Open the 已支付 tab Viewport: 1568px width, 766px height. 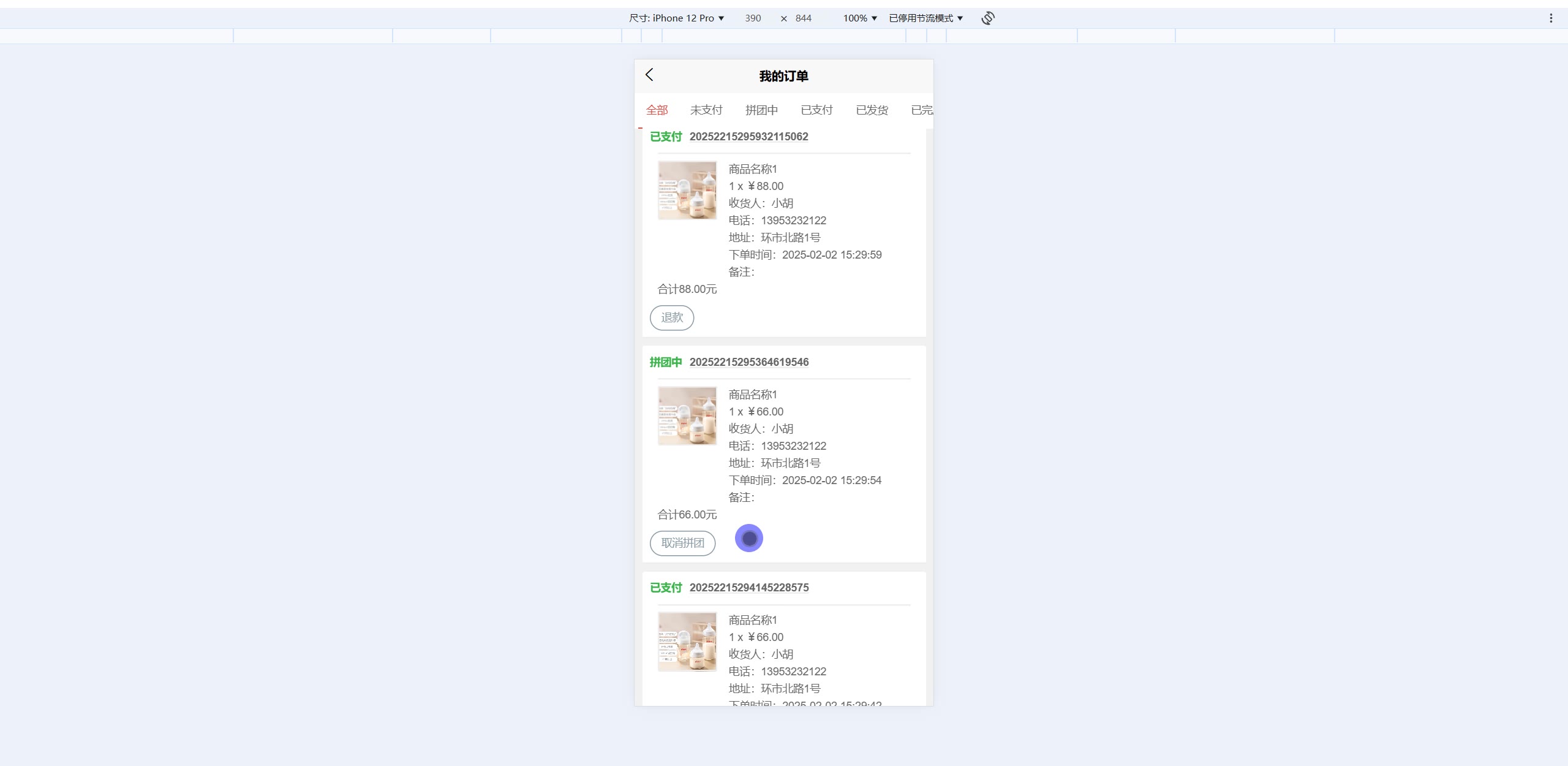tap(816, 110)
